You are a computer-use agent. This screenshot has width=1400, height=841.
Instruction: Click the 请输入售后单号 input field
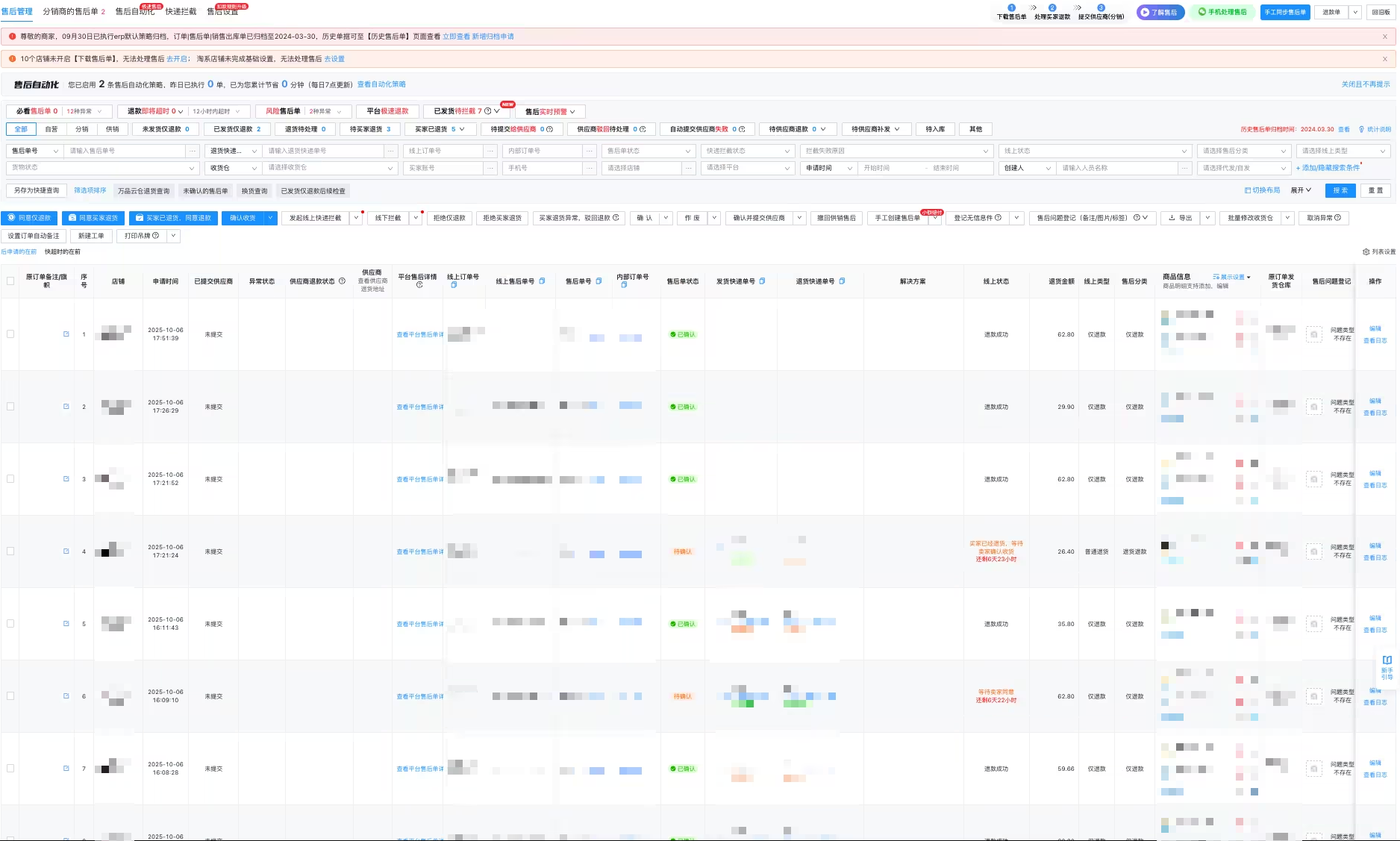pyautogui.click(x=125, y=151)
